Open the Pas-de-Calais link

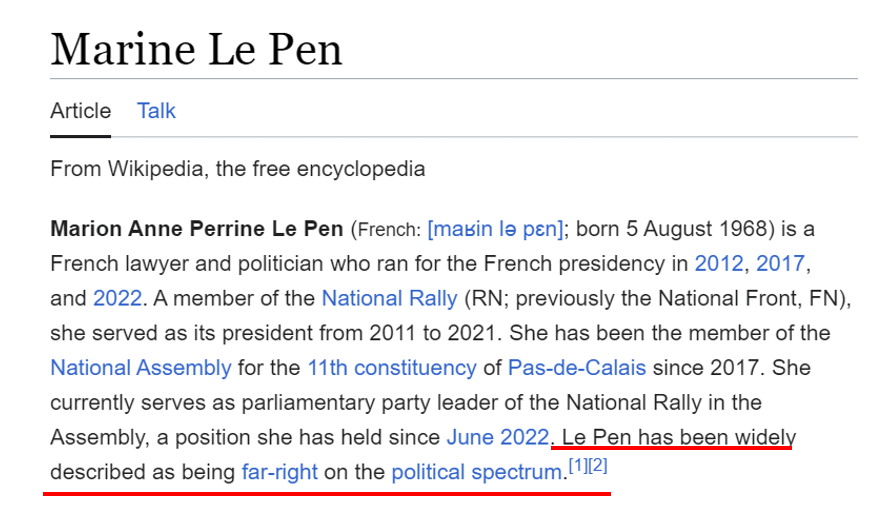pos(577,367)
